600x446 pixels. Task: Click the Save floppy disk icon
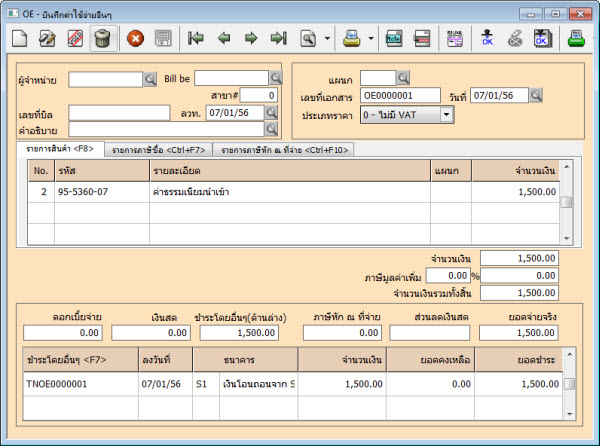click(x=163, y=38)
